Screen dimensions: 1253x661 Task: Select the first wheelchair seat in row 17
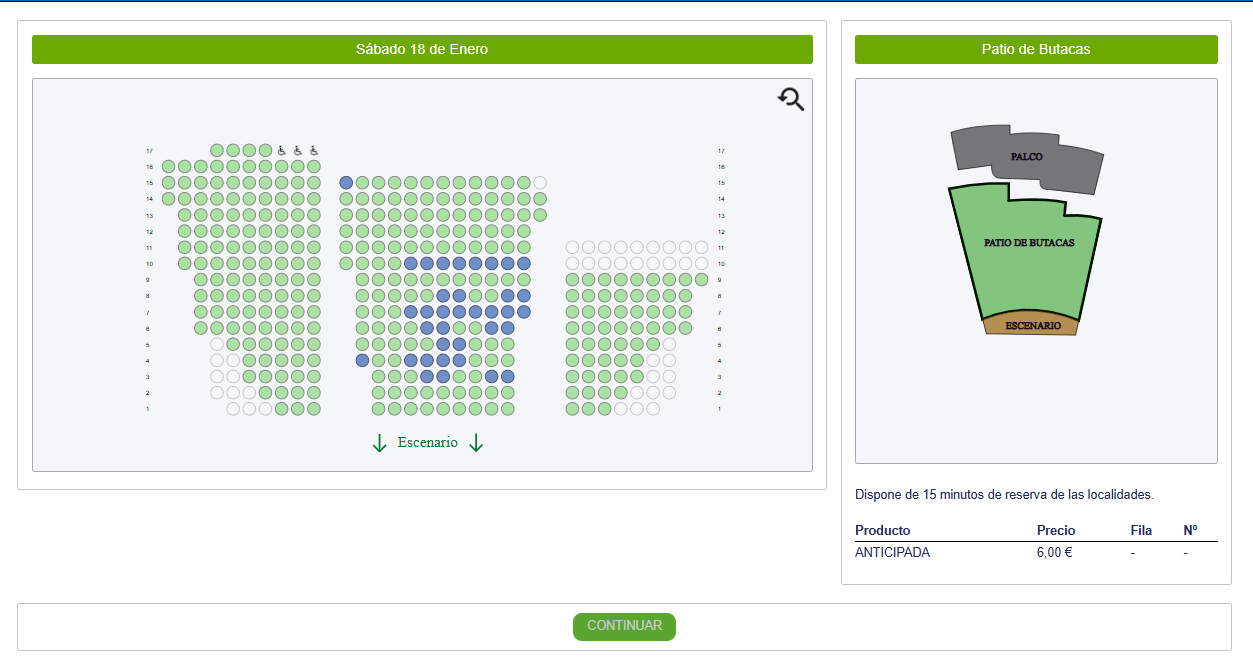[x=282, y=151]
